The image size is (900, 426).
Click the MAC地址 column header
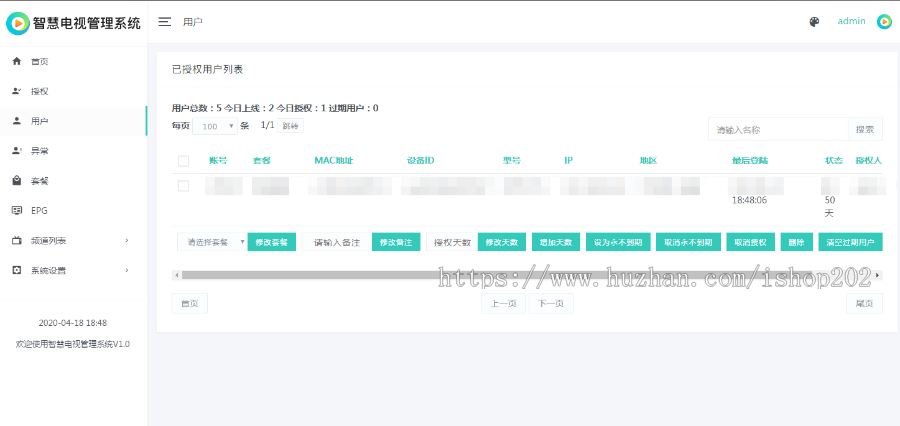(x=333, y=161)
